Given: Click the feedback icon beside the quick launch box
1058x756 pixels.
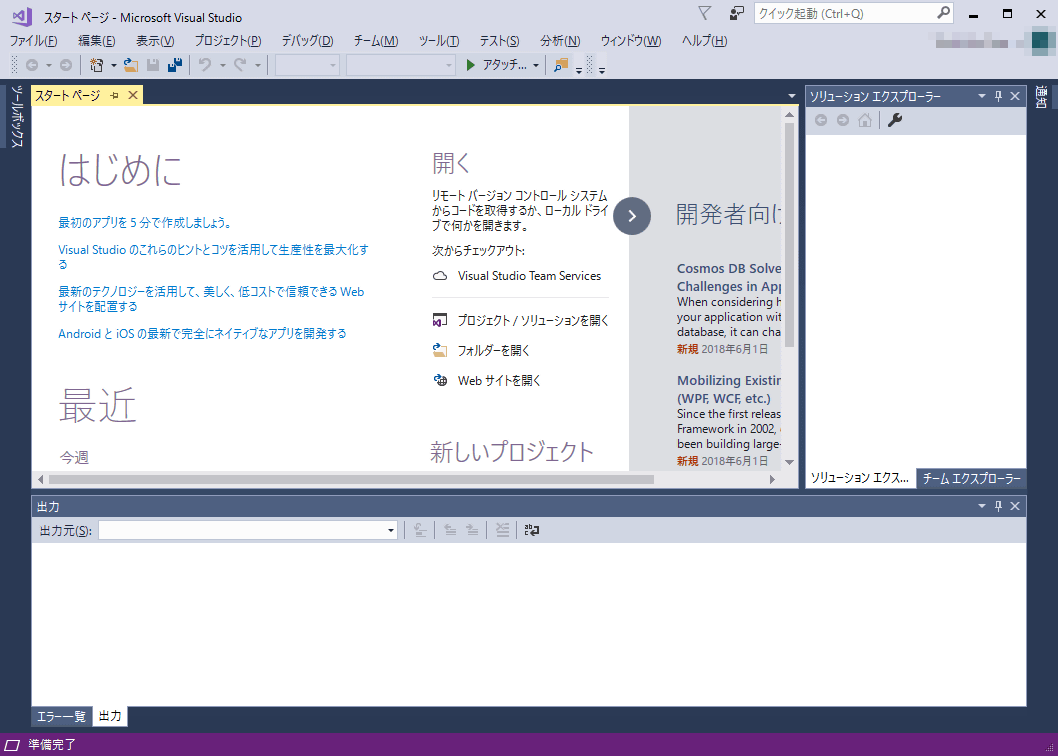Looking at the screenshot, I should [x=736, y=14].
